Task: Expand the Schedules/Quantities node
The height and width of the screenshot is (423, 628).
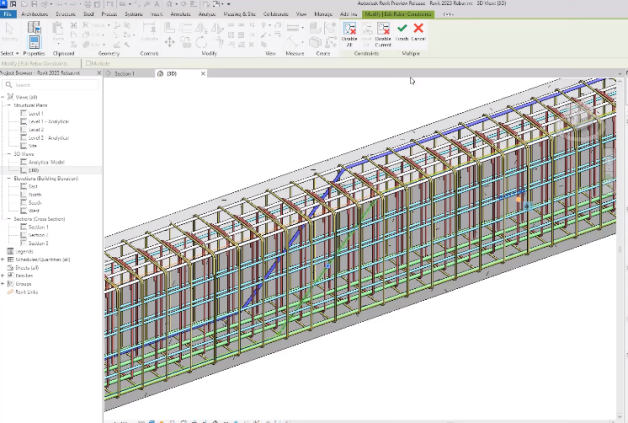Action: [x=3, y=259]
